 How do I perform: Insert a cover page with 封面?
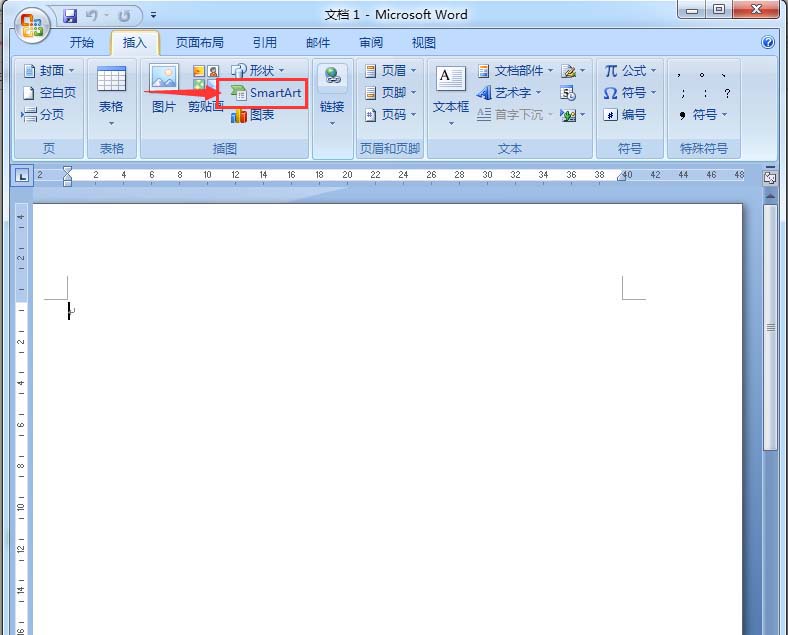[x=49, y=70]
